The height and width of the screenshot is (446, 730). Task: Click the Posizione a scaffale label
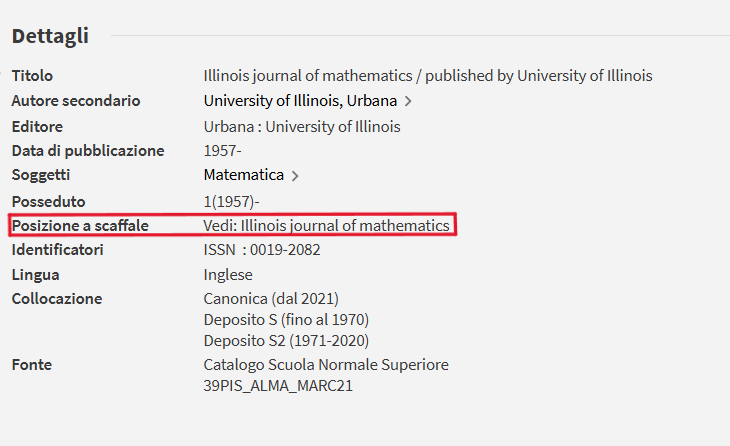(x=80, y=226)
